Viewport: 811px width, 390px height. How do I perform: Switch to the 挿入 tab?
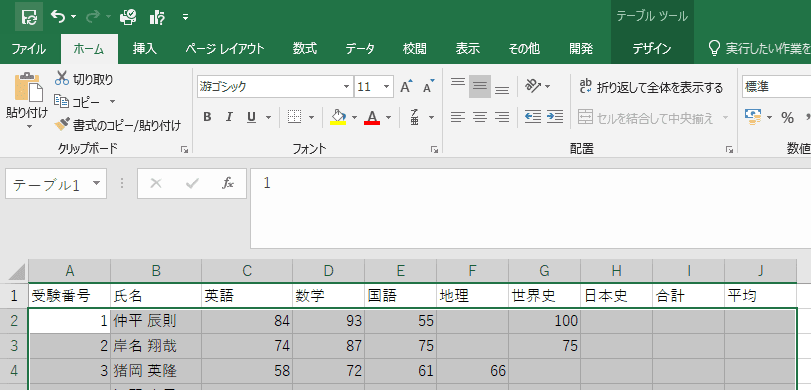[x=144, y=49]
